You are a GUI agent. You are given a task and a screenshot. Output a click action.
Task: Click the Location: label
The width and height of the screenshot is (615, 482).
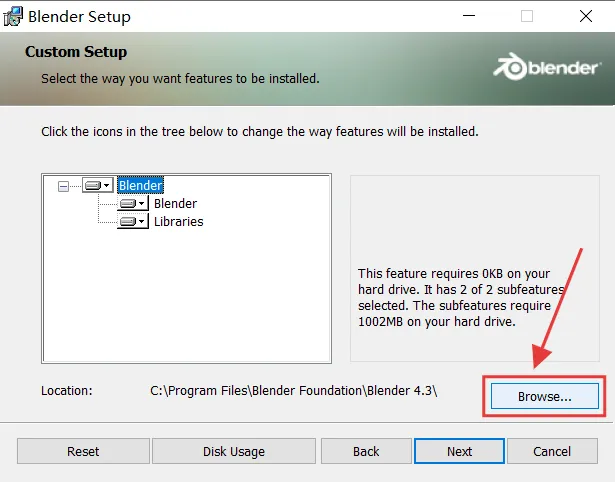point(67,391)
